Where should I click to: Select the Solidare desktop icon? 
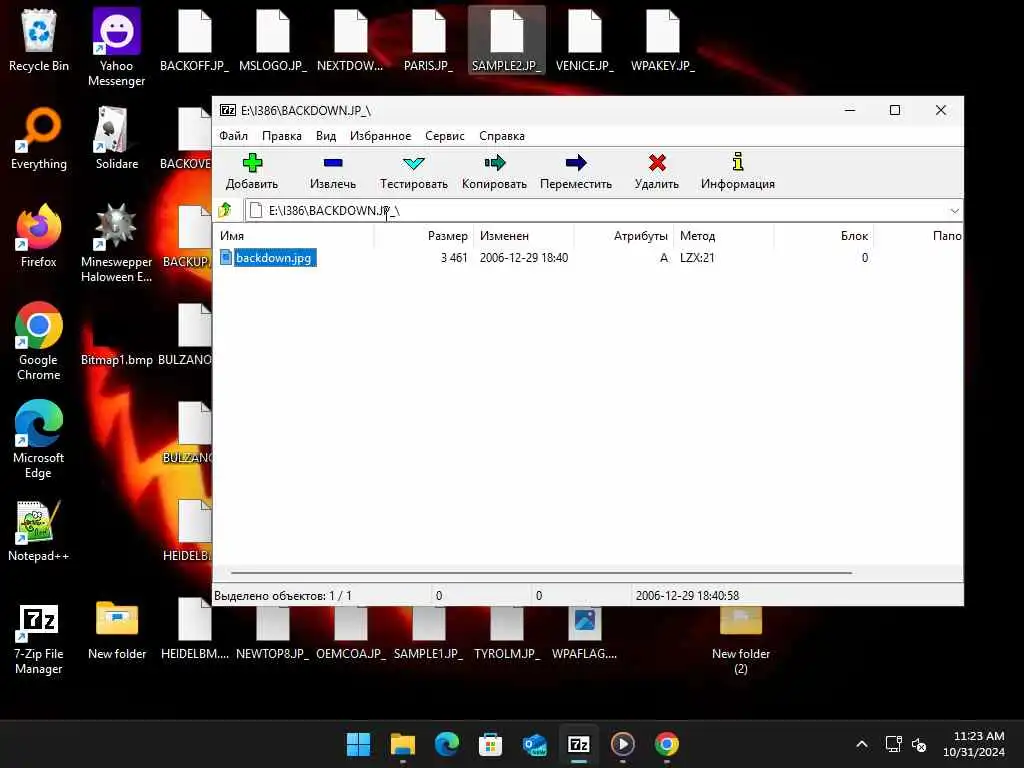click(116, 139)
